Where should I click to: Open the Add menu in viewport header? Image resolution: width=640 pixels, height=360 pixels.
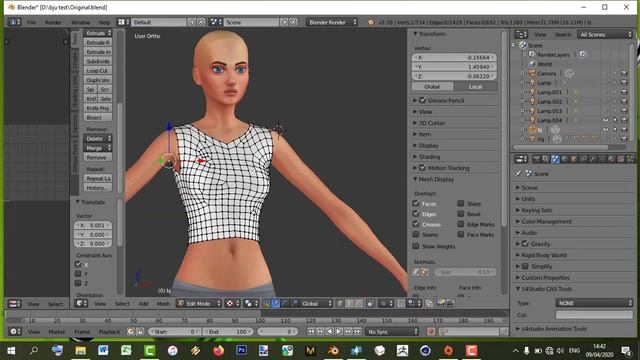tap(143, 303)
